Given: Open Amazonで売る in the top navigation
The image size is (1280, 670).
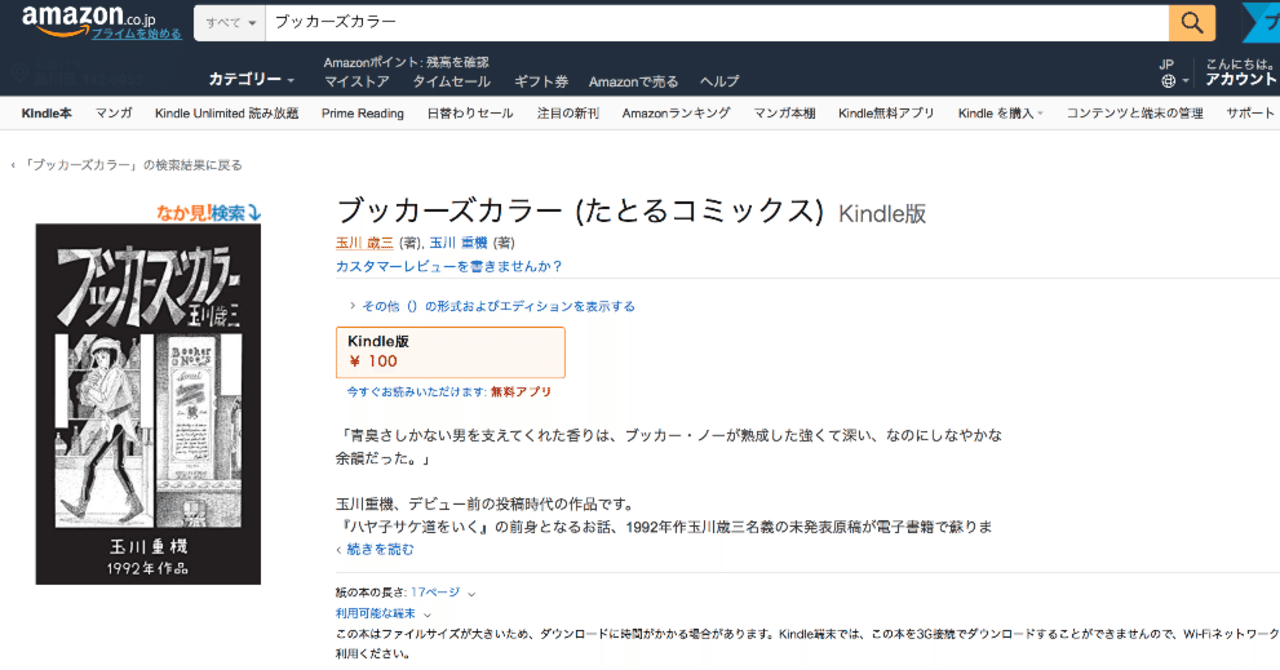Looking at the screenshot, I should (633, 82).
